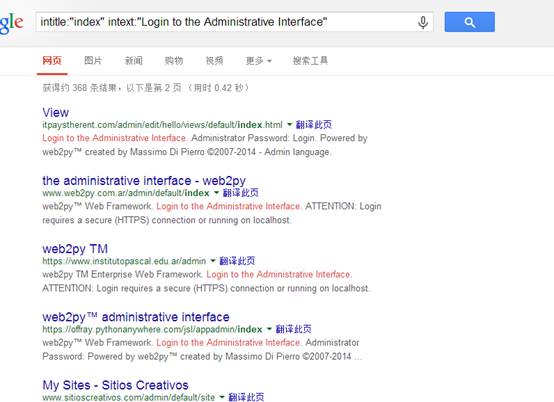Click 翻译此页 beside the View result
This screenshot has height=402, width=554.
[314, 124]
